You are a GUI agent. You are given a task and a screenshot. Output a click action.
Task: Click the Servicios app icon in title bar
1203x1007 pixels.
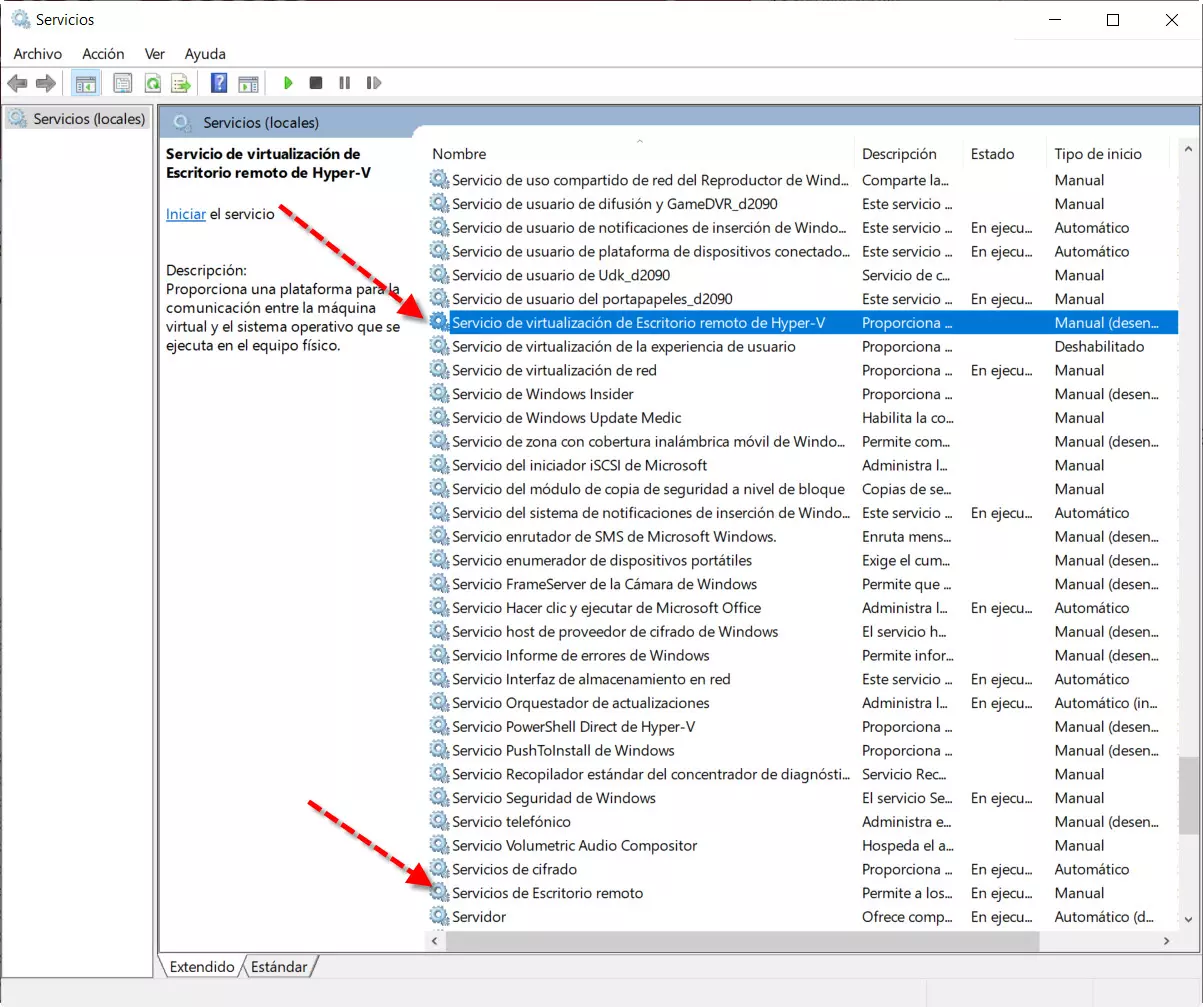pyautogui.click(x=20, y=19)
